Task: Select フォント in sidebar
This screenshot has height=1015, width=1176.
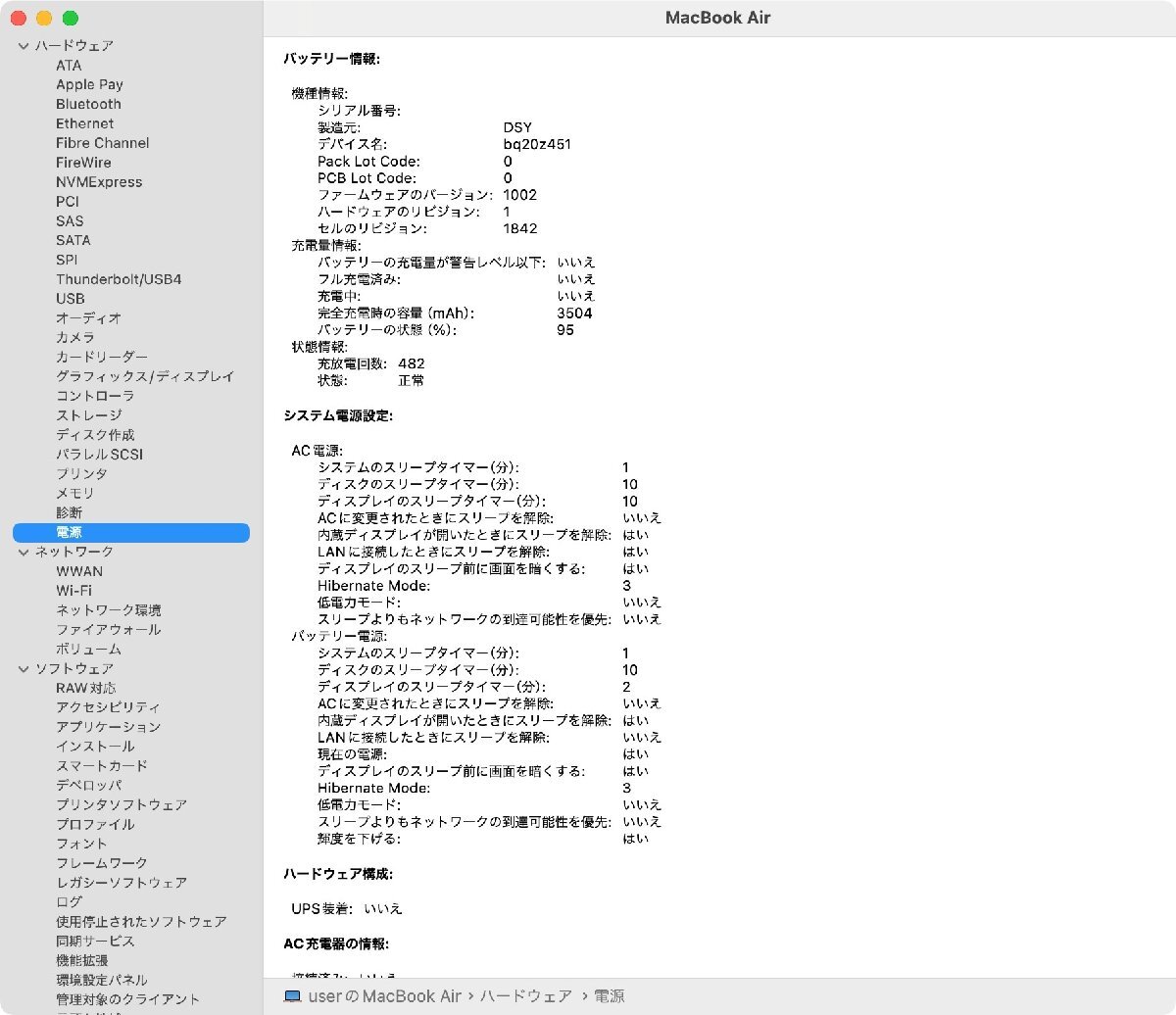Action: pos(81,844)
